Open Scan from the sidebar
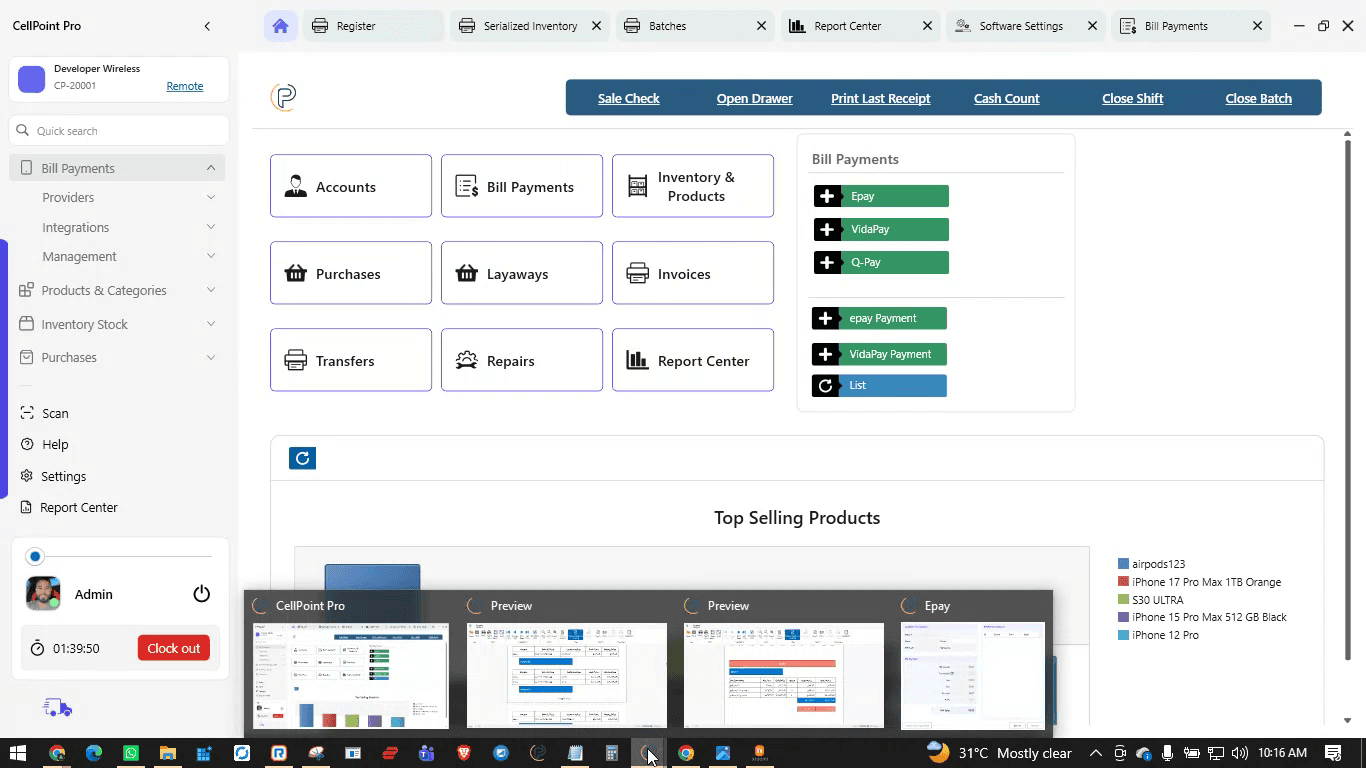 point(55,413)
